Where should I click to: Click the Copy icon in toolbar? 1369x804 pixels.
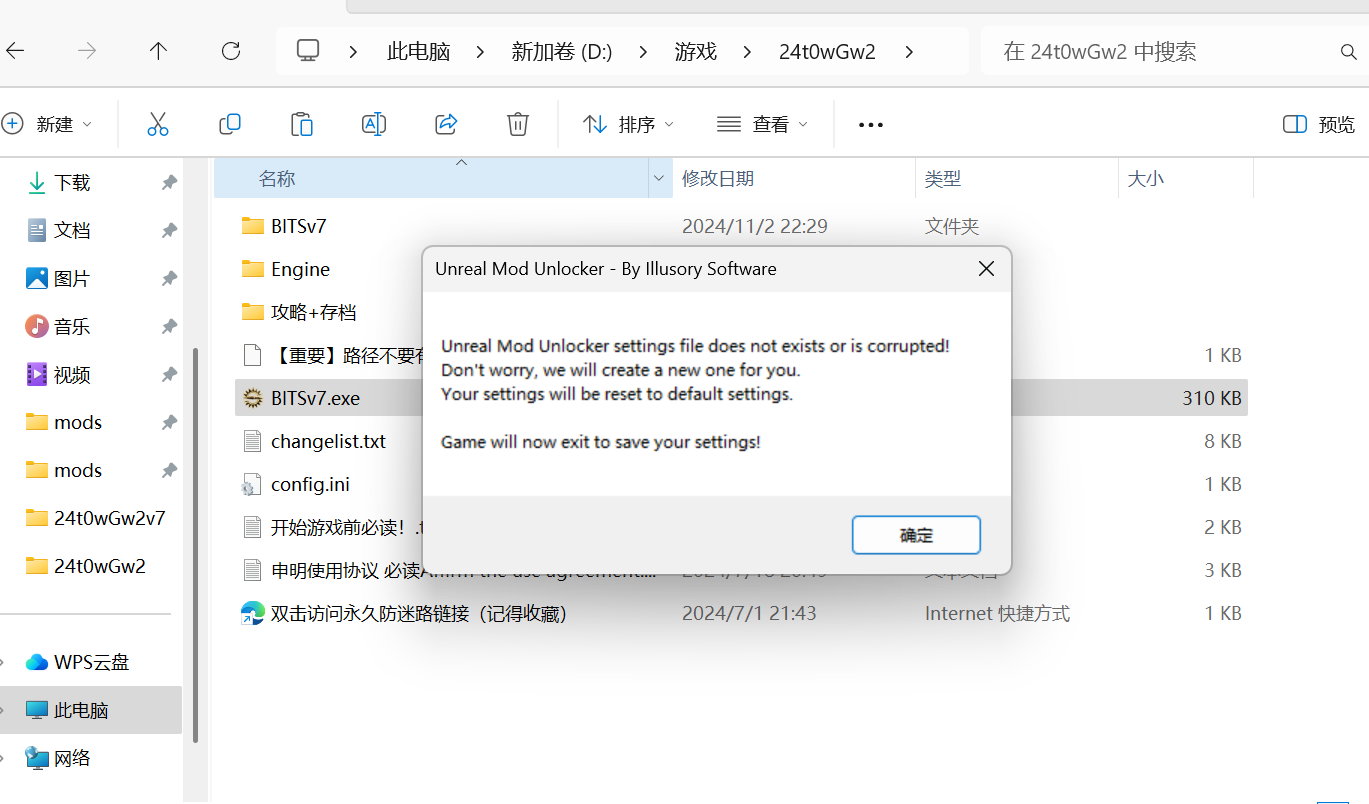(230, 124)
